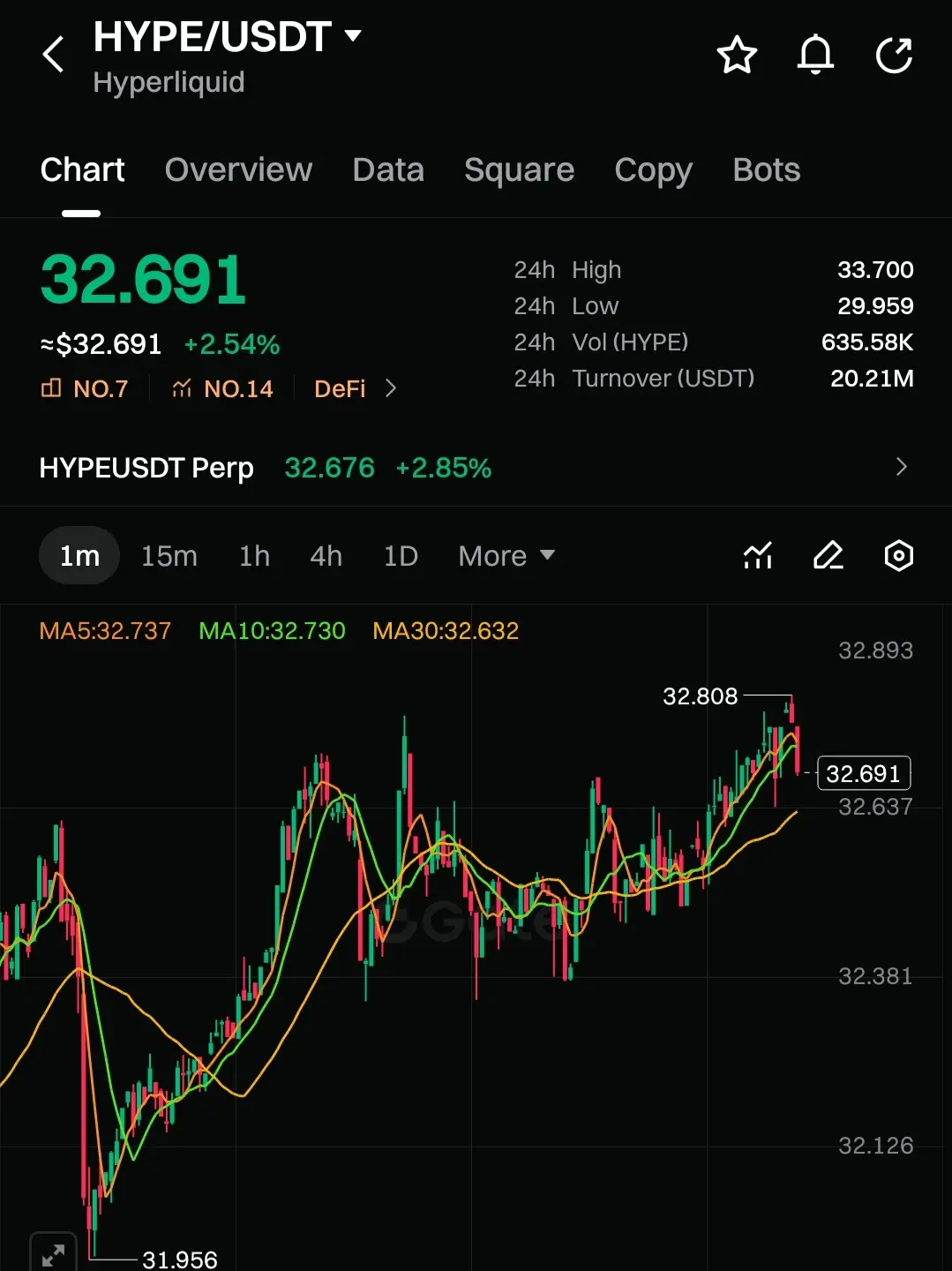Tap the current price tag 32.691 on chart

(x=864, y=773)
